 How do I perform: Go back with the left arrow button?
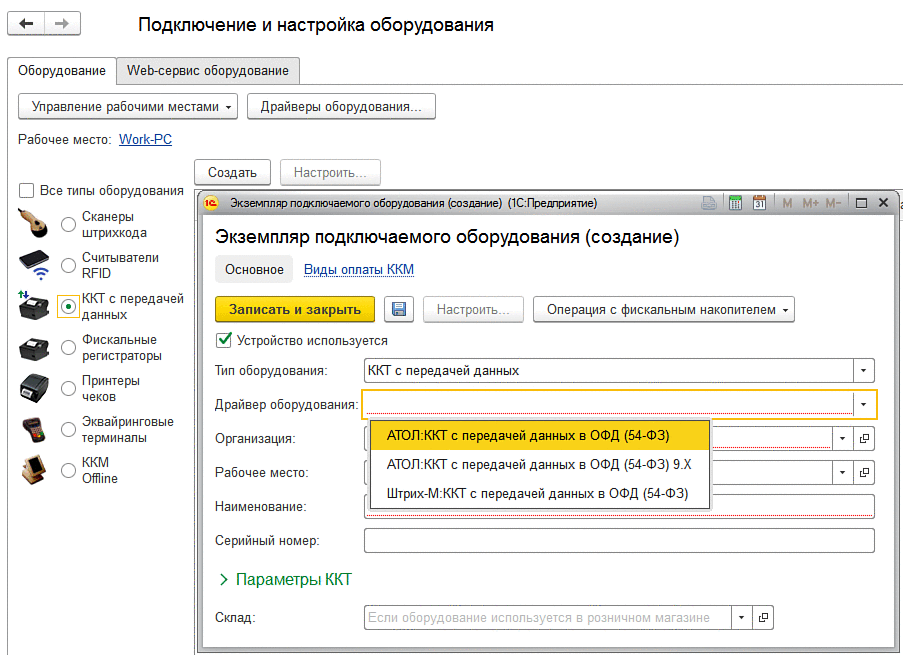26,24
